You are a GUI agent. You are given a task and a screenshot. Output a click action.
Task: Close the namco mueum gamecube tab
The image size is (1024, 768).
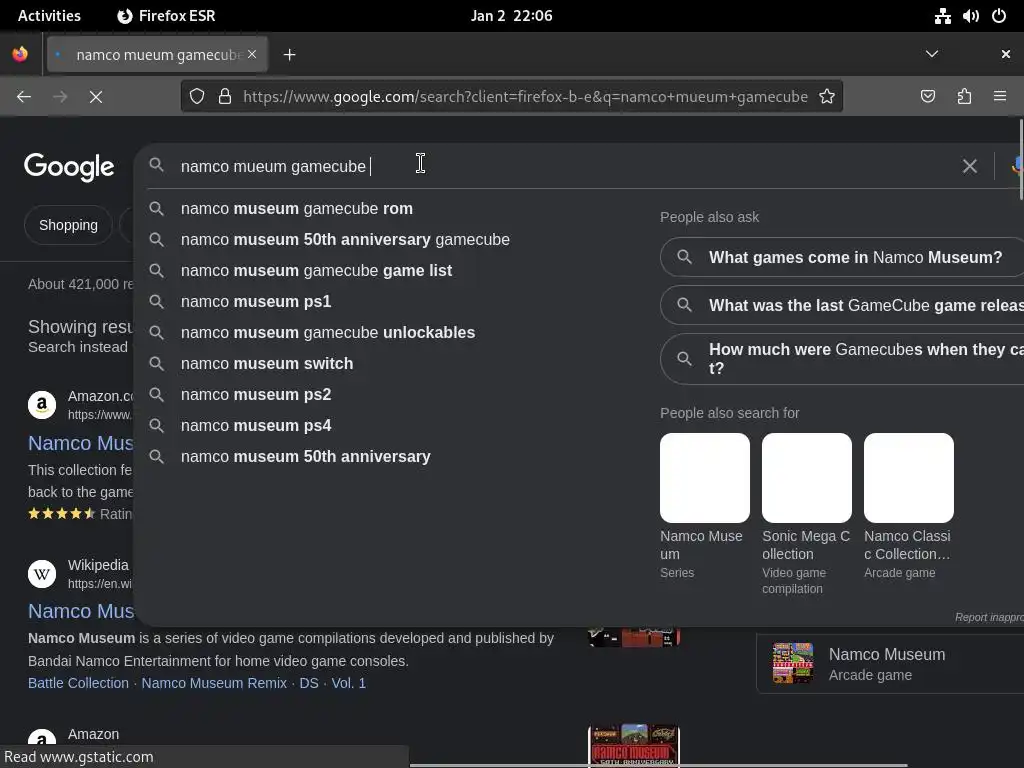point(252,54)
